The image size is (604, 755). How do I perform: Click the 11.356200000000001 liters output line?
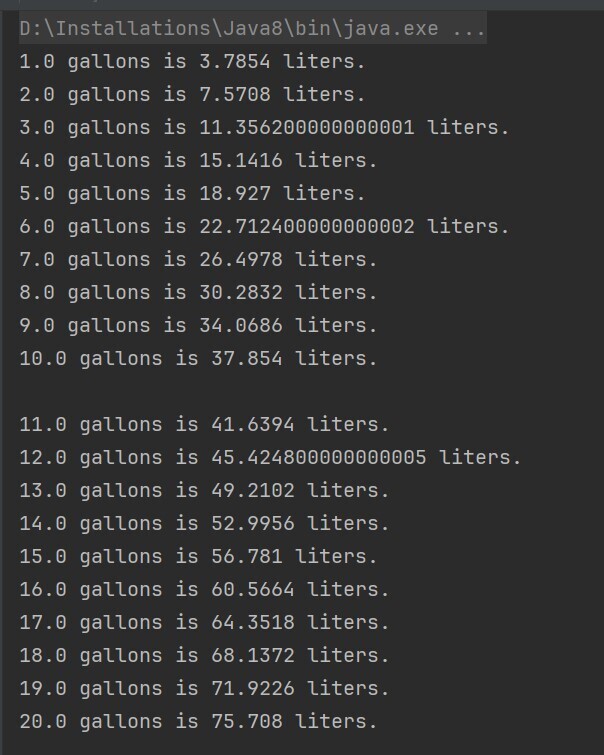coord(264,128)
